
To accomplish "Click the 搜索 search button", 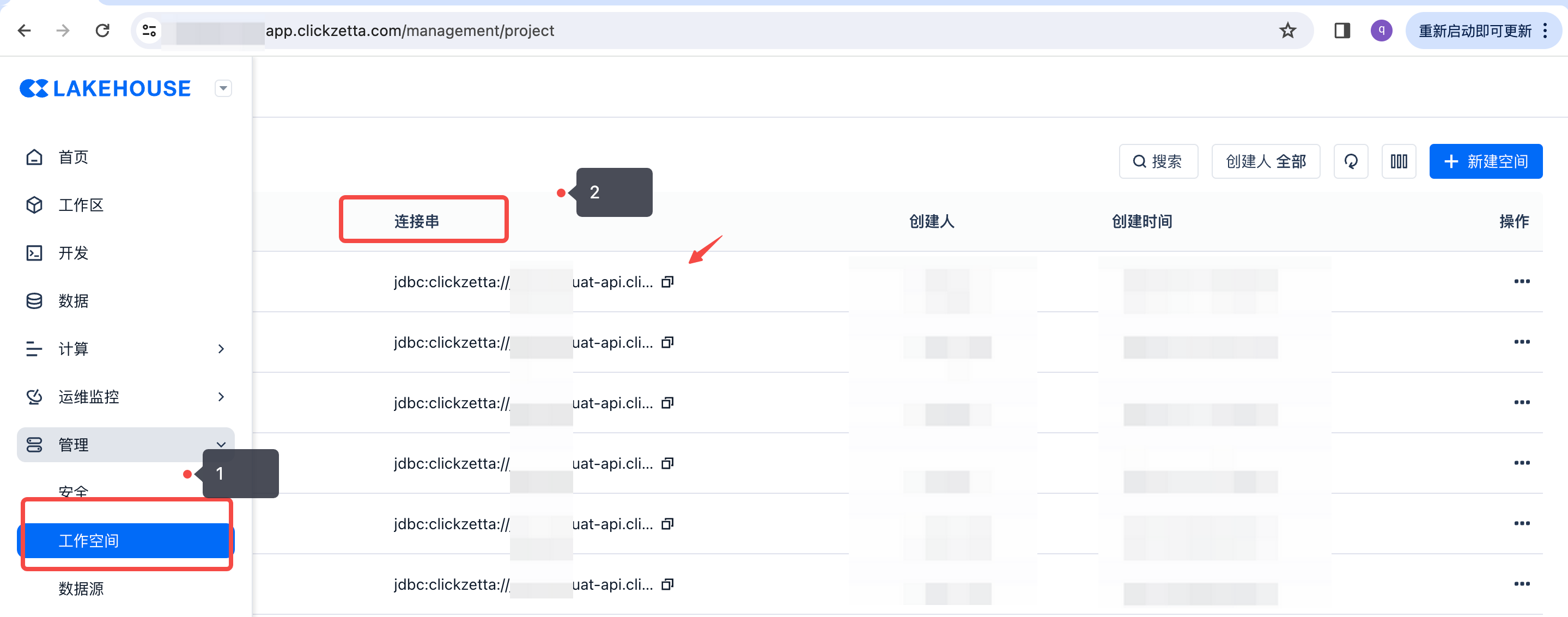I will [x=1158, y=161].
